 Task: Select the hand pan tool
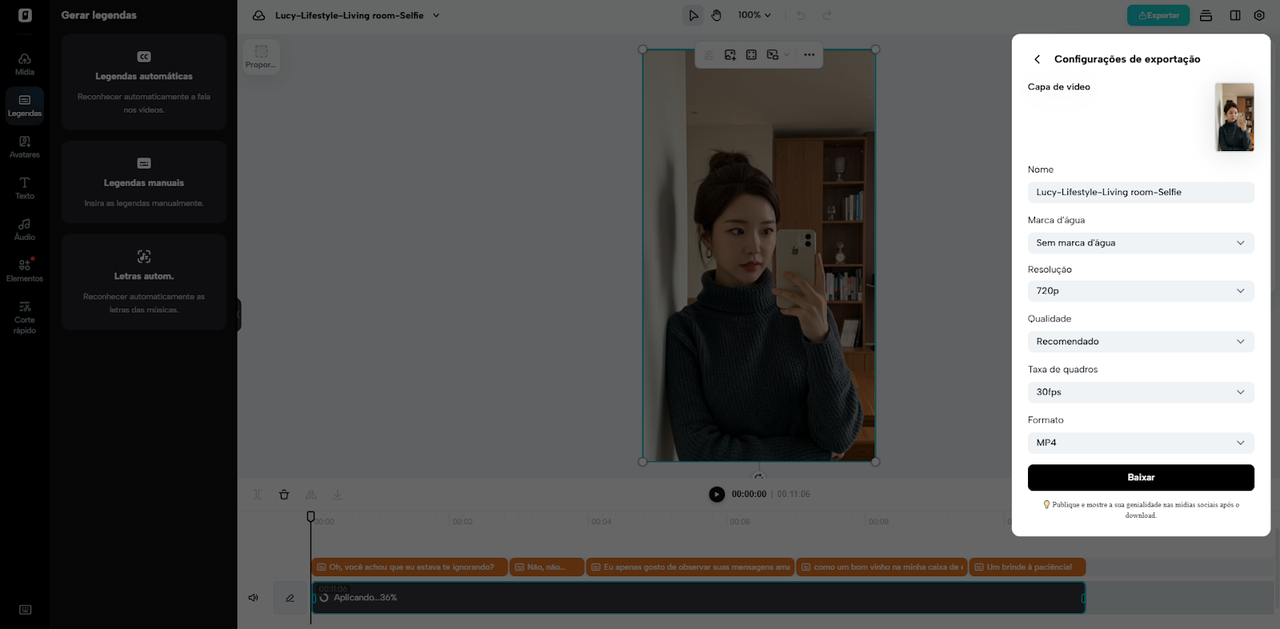pos(716,15)
